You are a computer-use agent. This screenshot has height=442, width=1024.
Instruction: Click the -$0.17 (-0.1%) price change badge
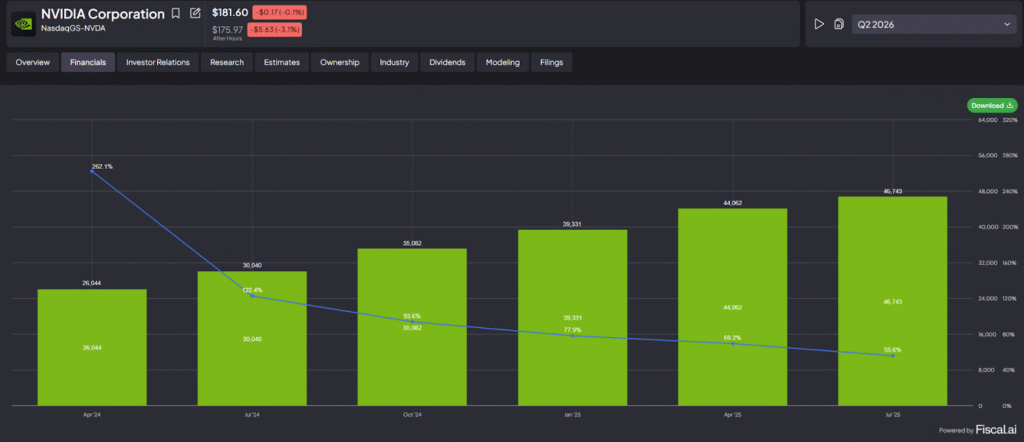[x=280, y=12]
